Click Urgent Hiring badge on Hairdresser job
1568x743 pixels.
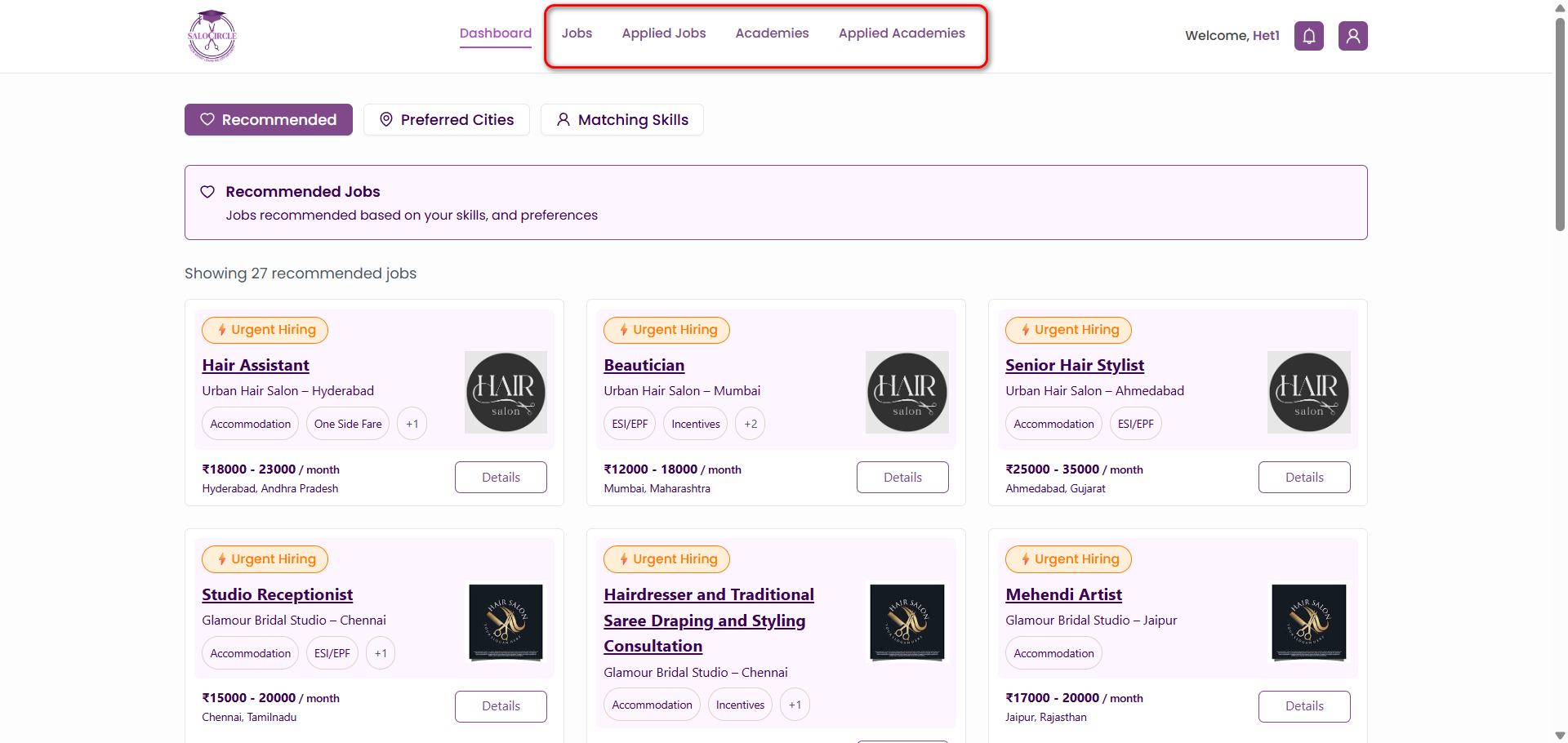(x=666, y=559)
